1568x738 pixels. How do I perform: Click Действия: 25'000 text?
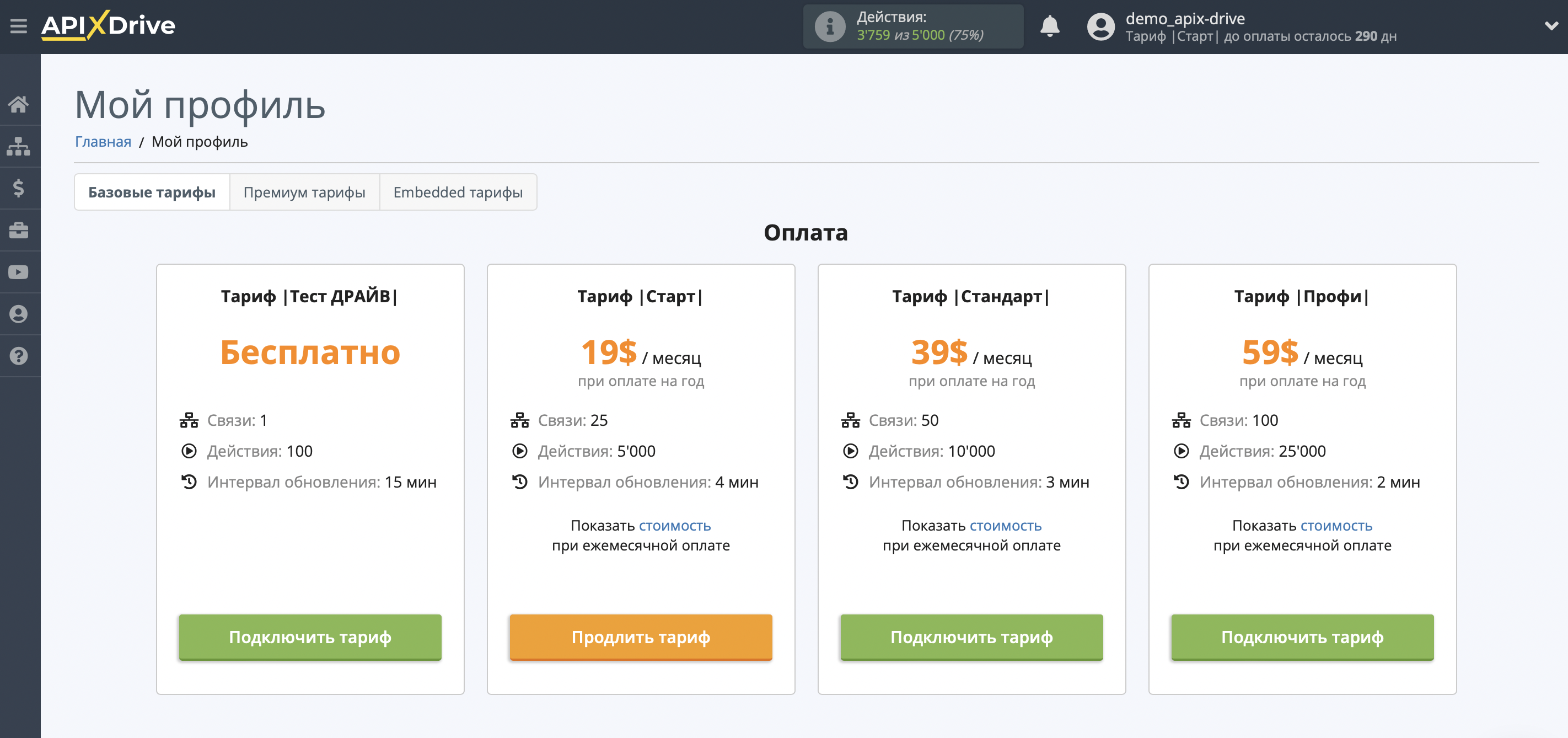point(1263,451)
